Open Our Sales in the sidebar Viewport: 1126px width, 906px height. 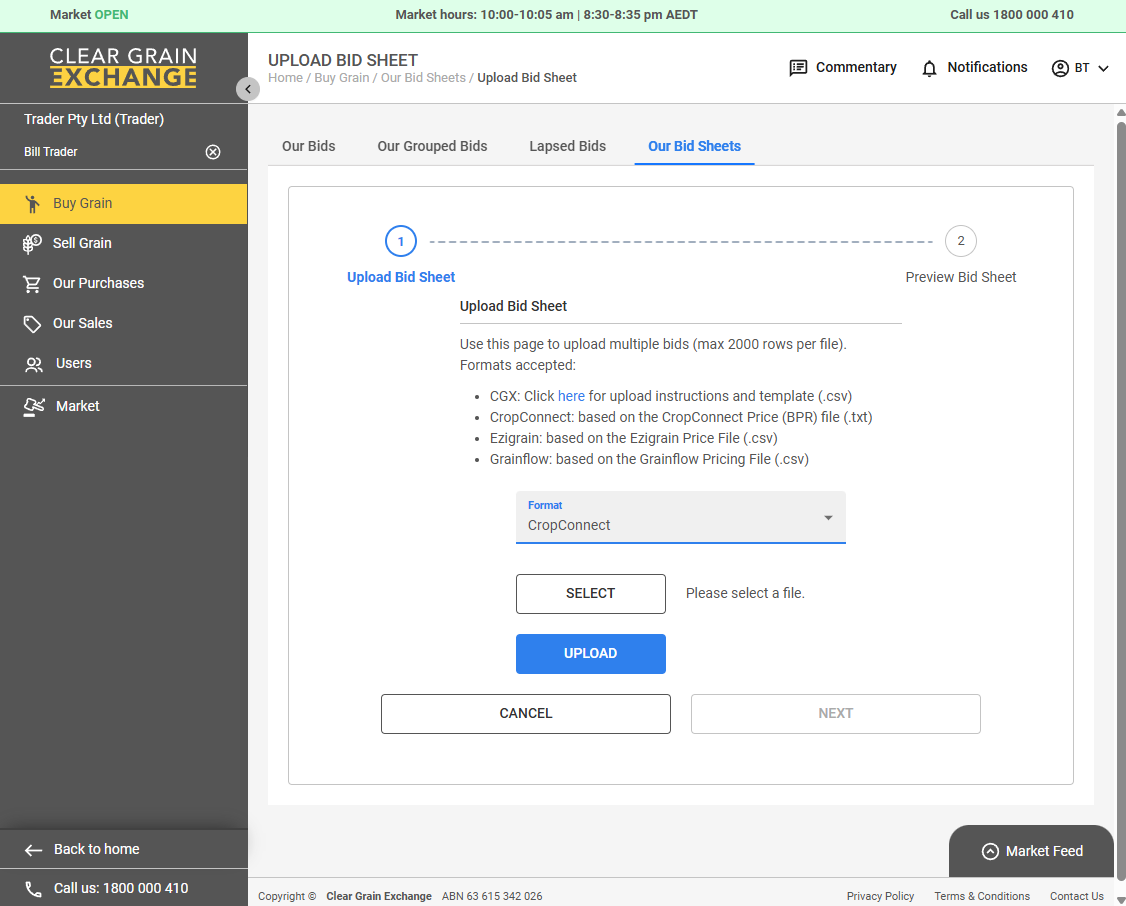coord(124,324)
